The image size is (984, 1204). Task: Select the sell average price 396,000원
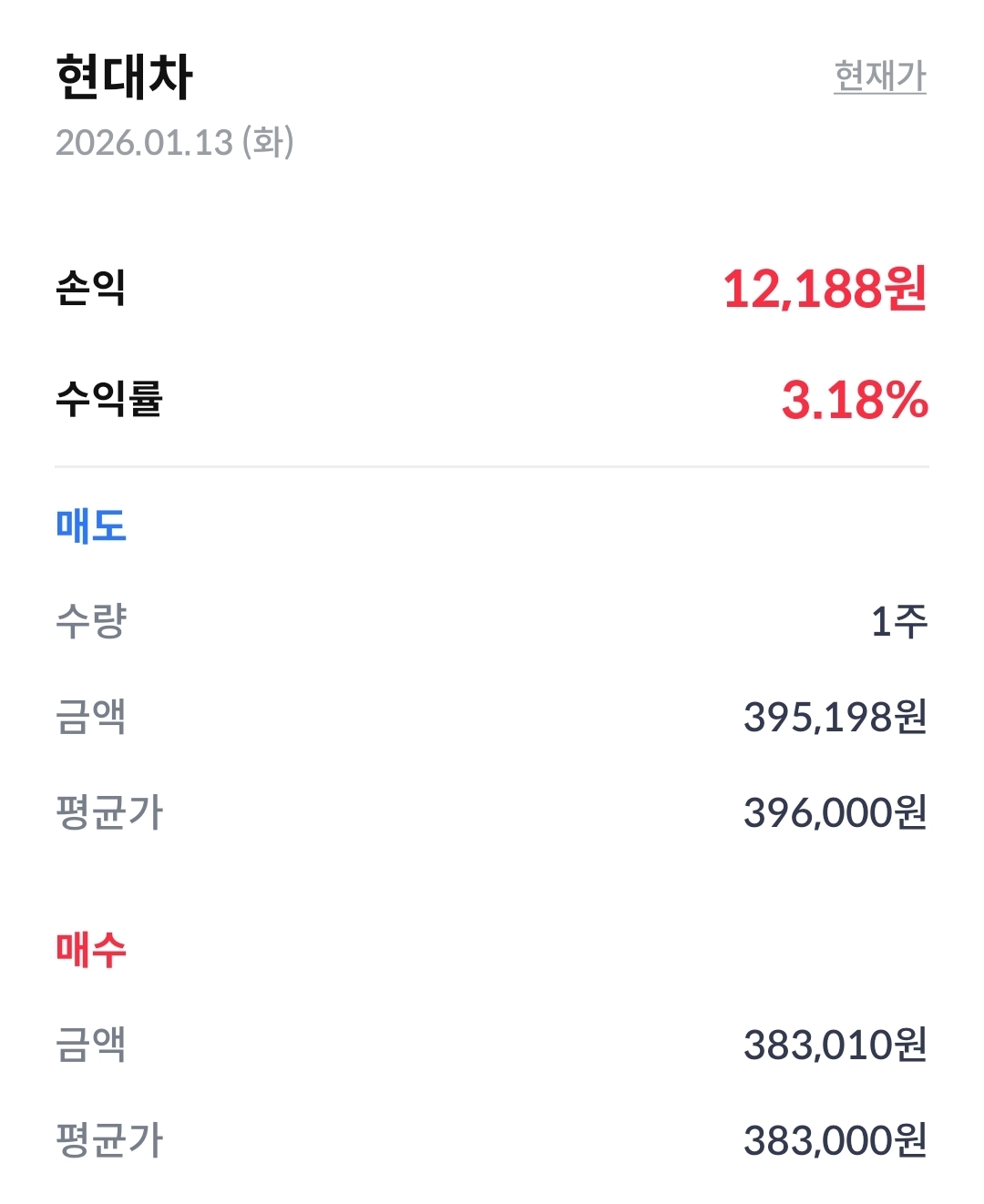[x=835, y=812]
